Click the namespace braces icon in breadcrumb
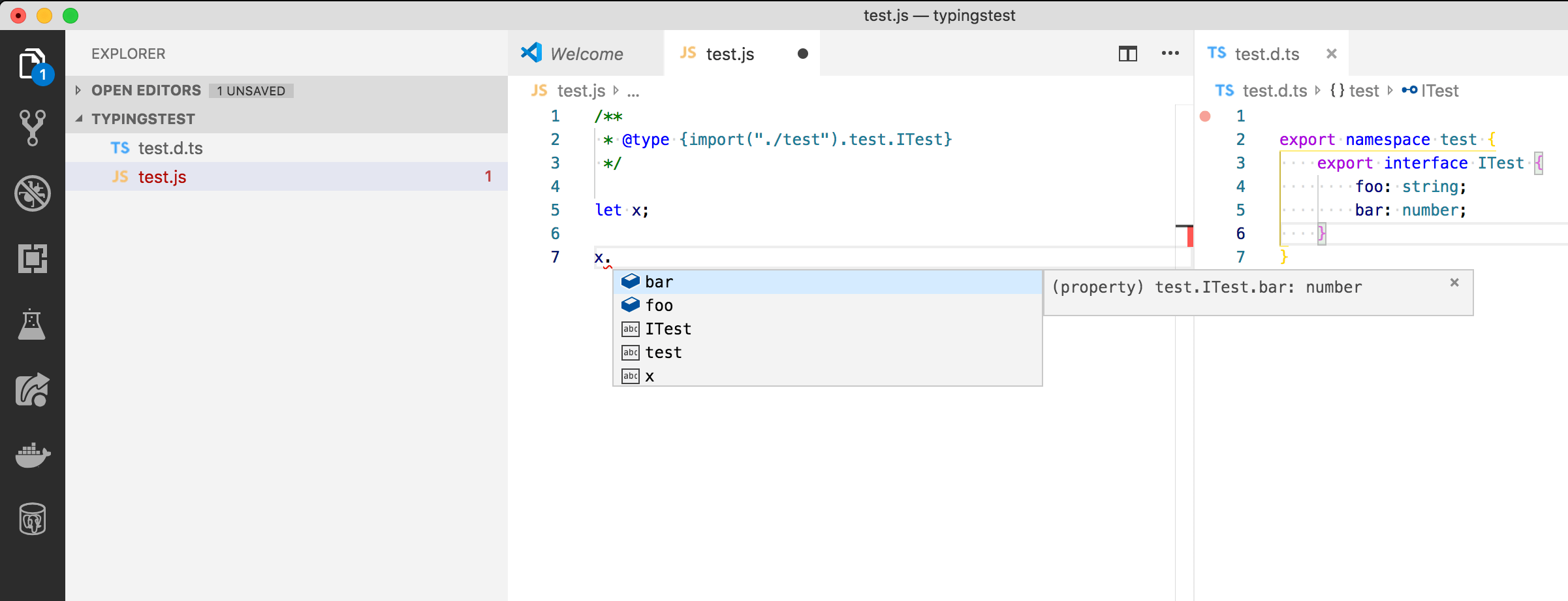 (x=1337, y=91)
